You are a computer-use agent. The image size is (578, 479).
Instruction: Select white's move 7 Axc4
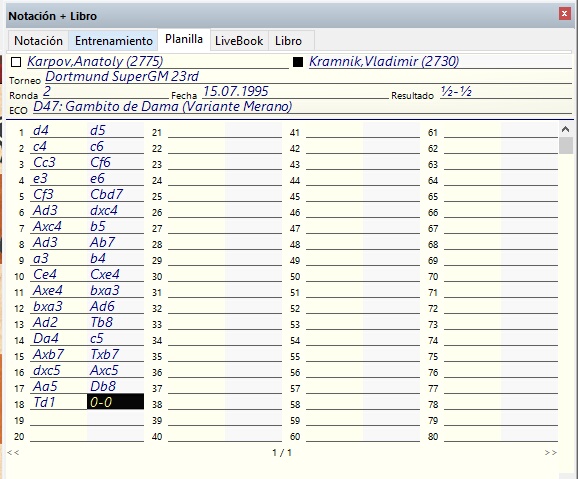coord(48,226)
